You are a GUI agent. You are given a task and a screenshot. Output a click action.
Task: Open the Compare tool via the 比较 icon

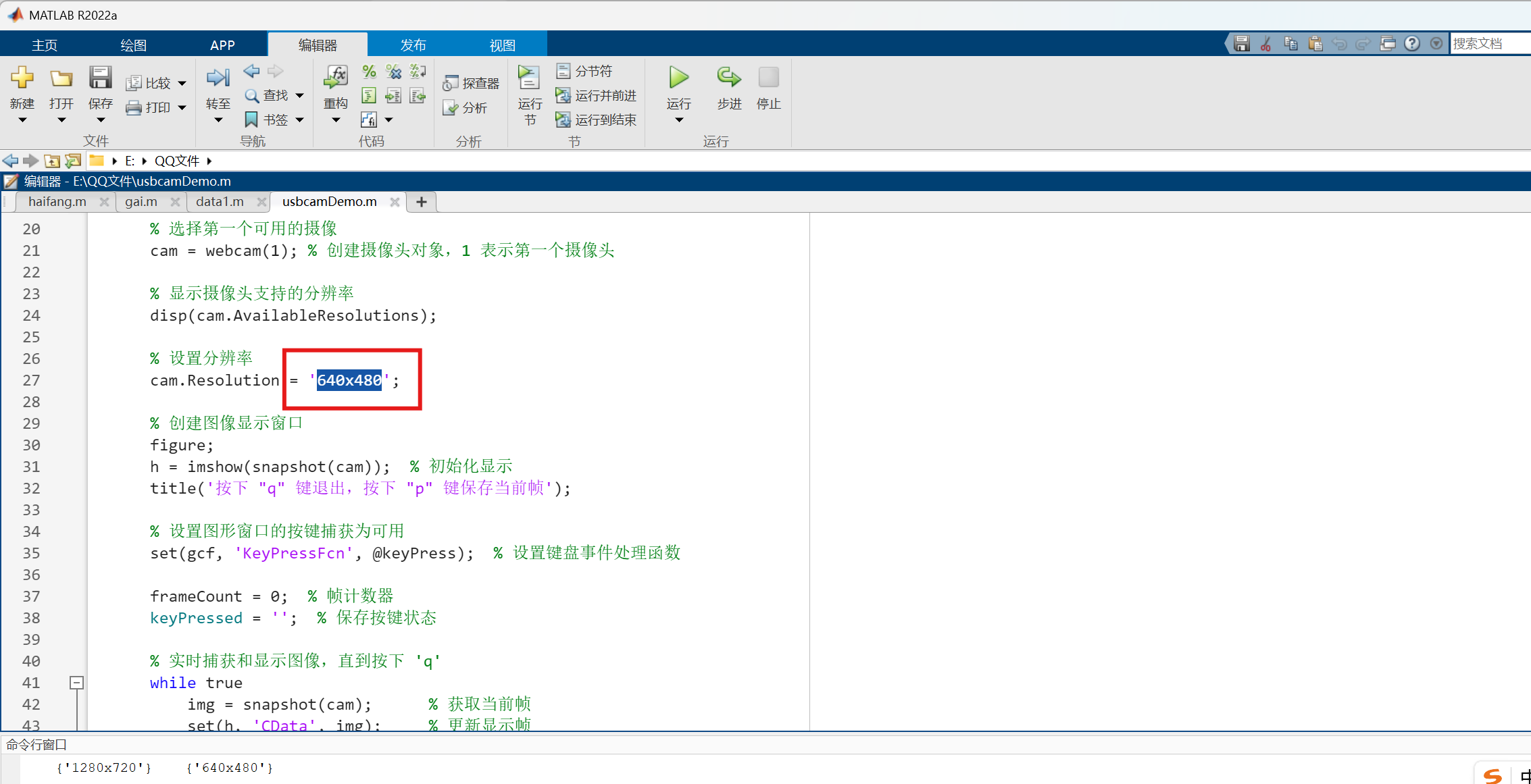point(155,81)
